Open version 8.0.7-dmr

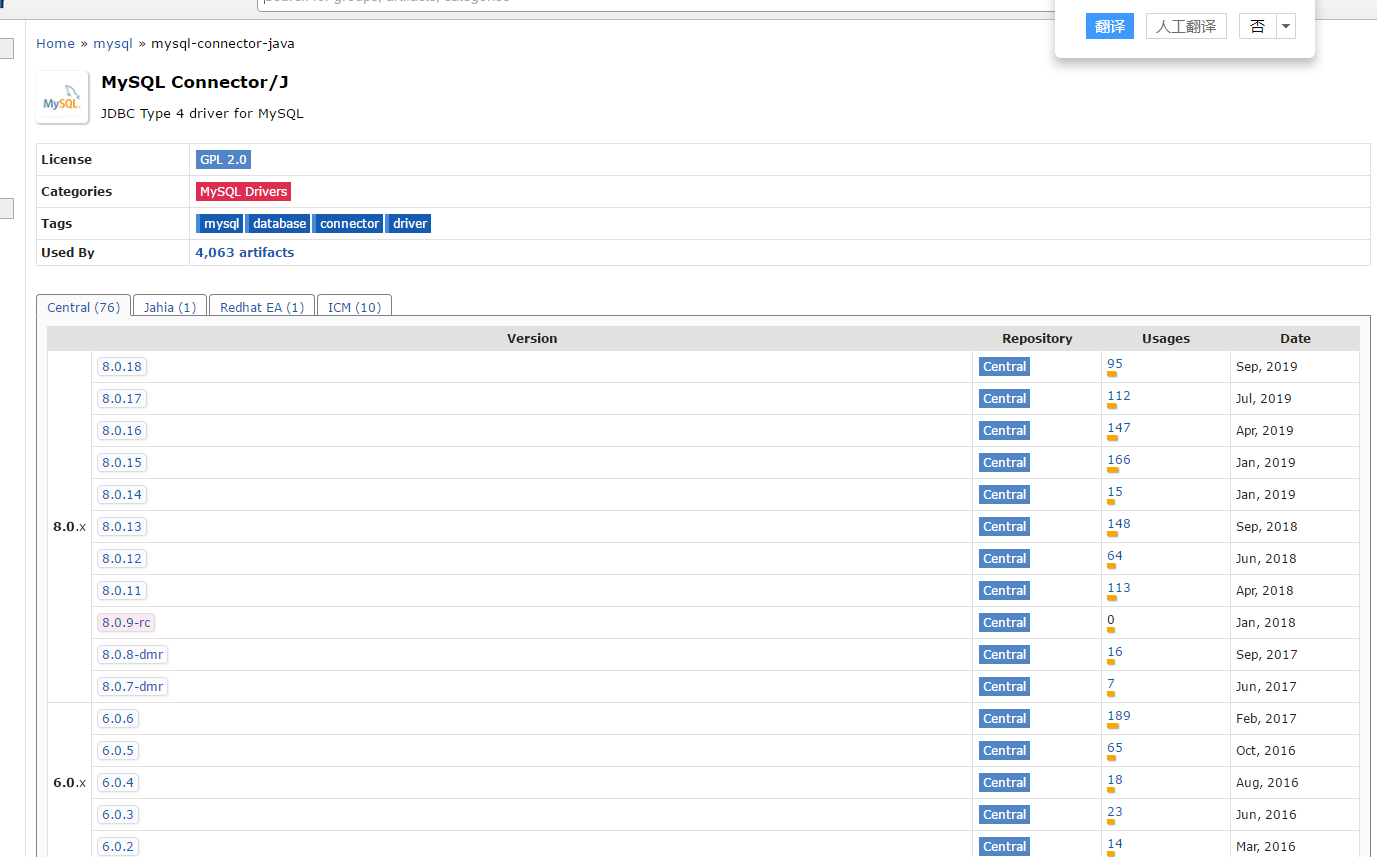click(x=132, y=686)
